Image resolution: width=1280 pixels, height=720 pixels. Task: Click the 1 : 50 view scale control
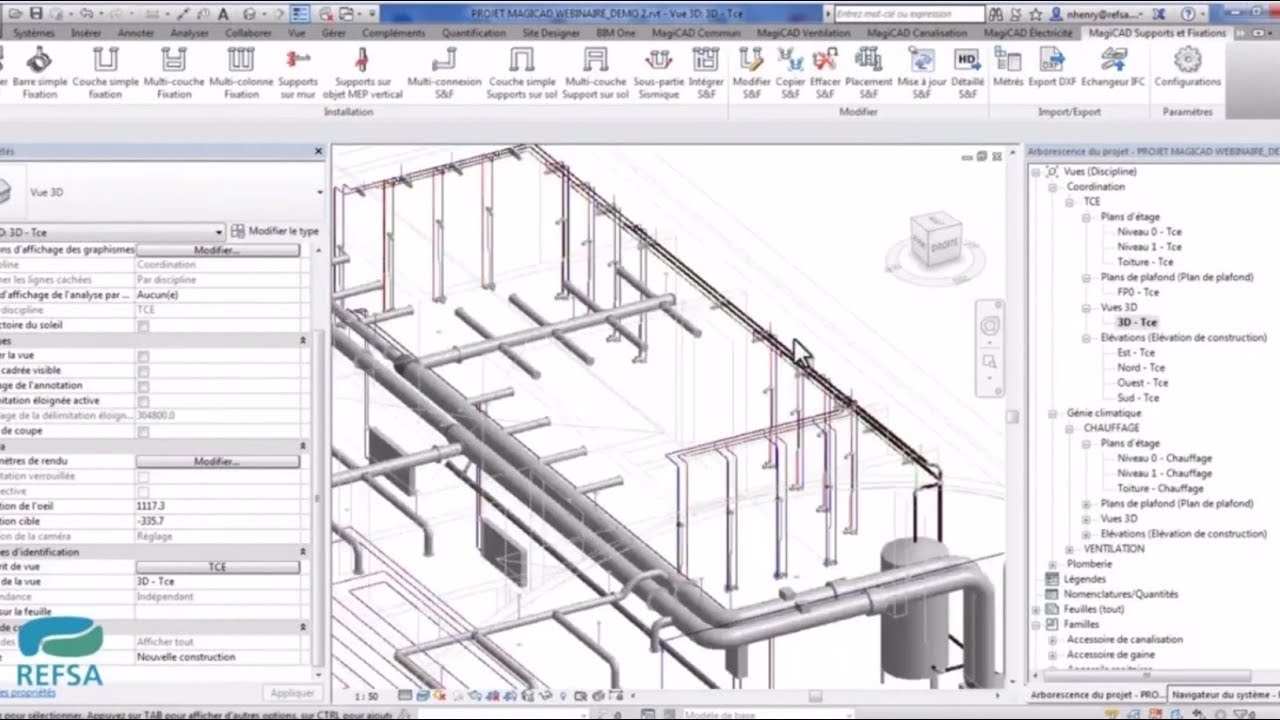(x=366, y=696)
